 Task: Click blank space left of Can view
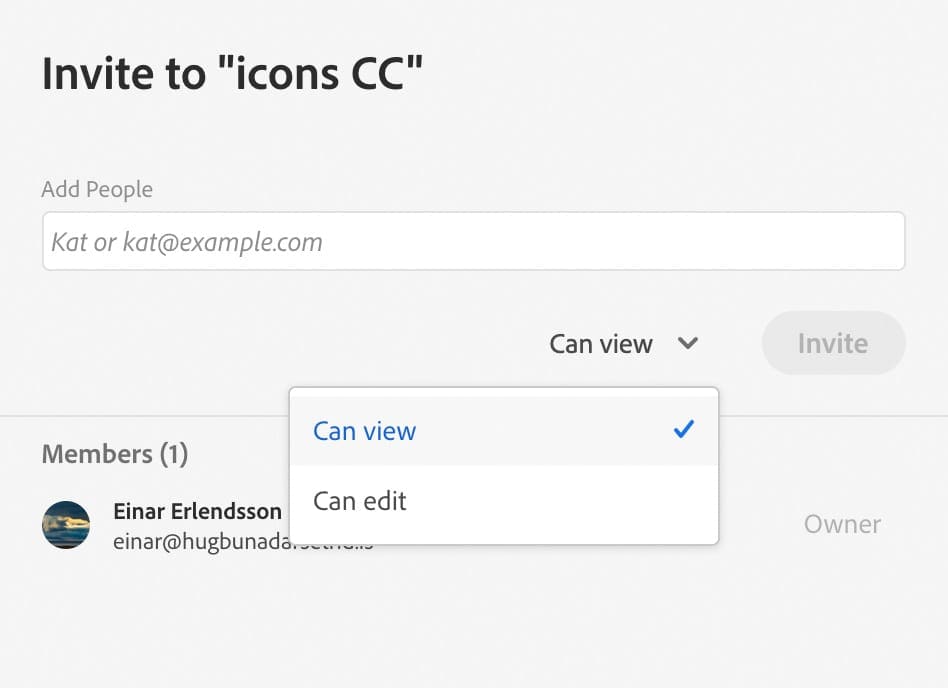click(290, 343)
